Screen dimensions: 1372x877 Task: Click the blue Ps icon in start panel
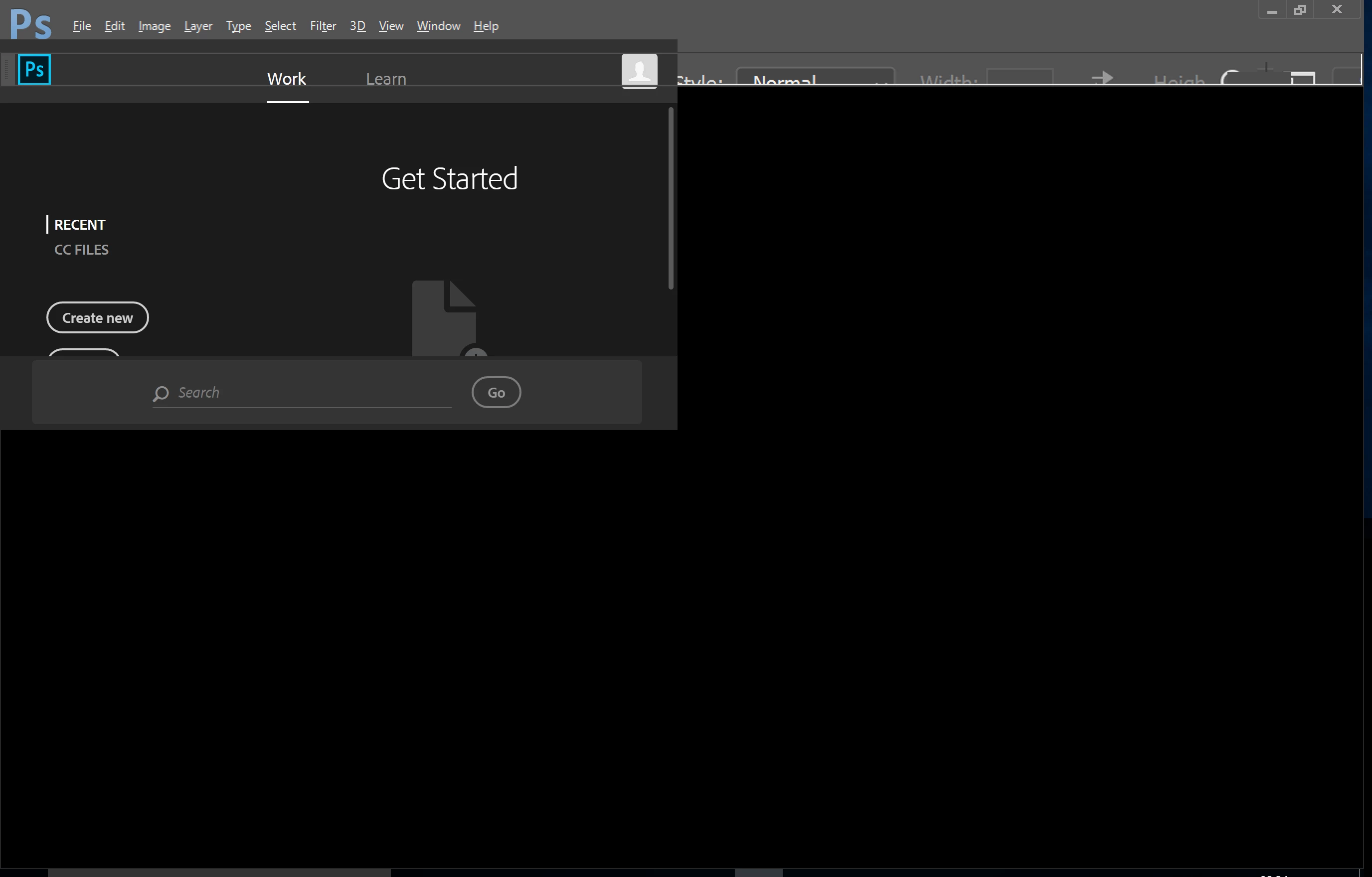point(34,69)
